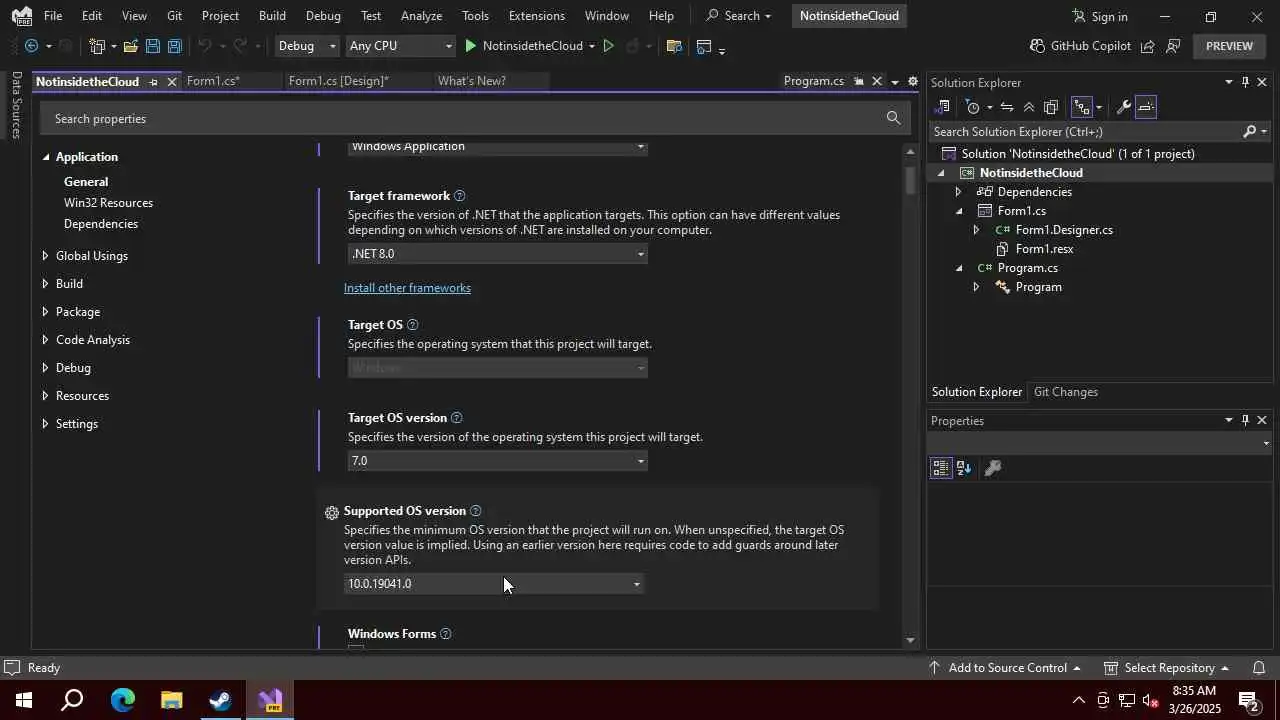Show help for Target OS version info icon
Screen dimensions: 1280x720
tap(456, 418)
